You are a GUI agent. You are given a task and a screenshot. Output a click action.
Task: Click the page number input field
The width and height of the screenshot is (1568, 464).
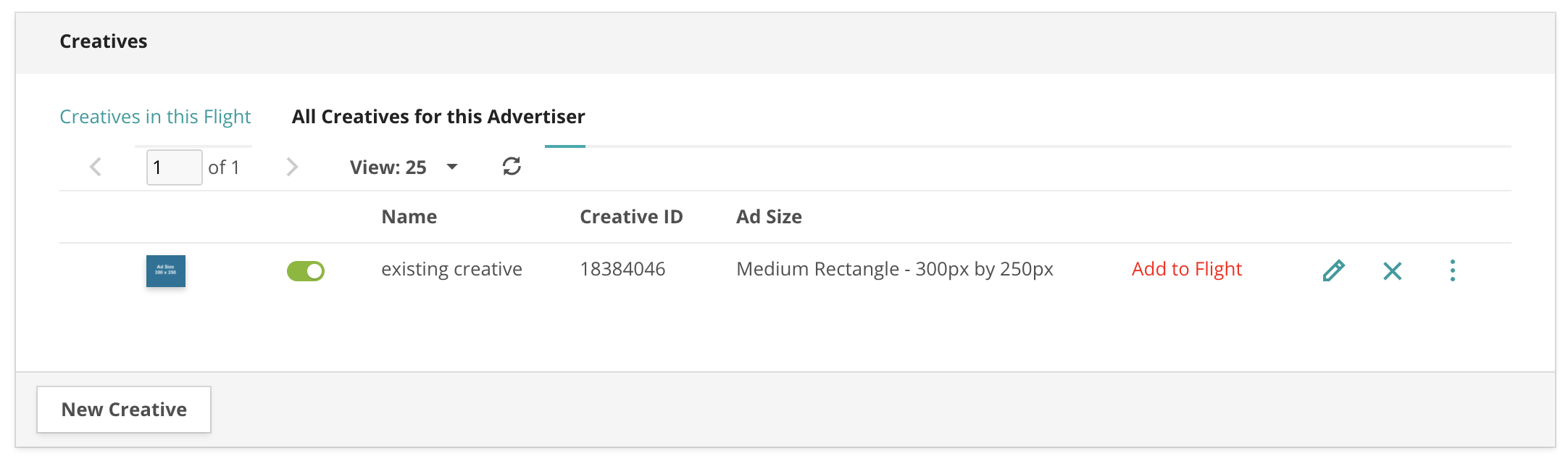174,167
